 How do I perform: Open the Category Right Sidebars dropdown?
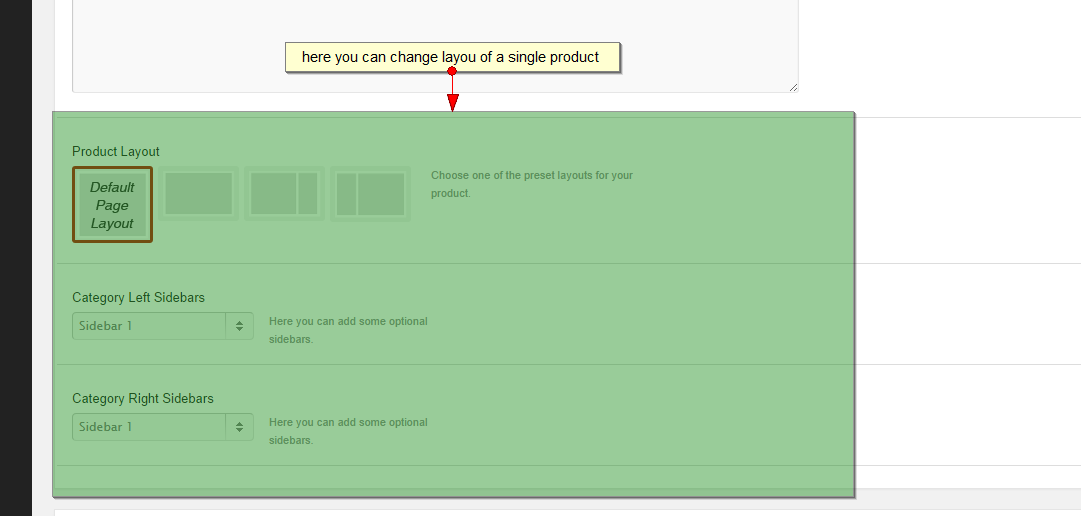(150, 427)
